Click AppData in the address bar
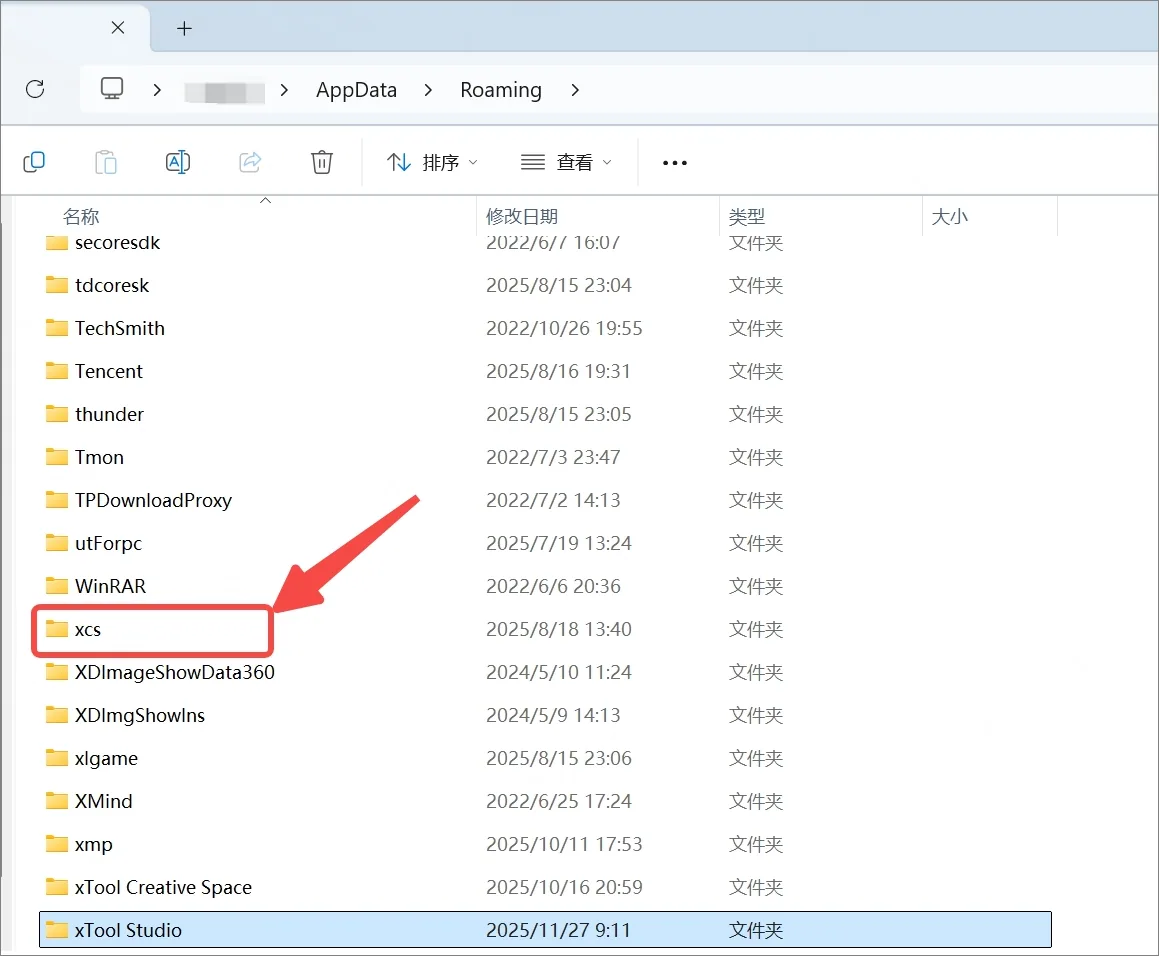 point(356,90)
